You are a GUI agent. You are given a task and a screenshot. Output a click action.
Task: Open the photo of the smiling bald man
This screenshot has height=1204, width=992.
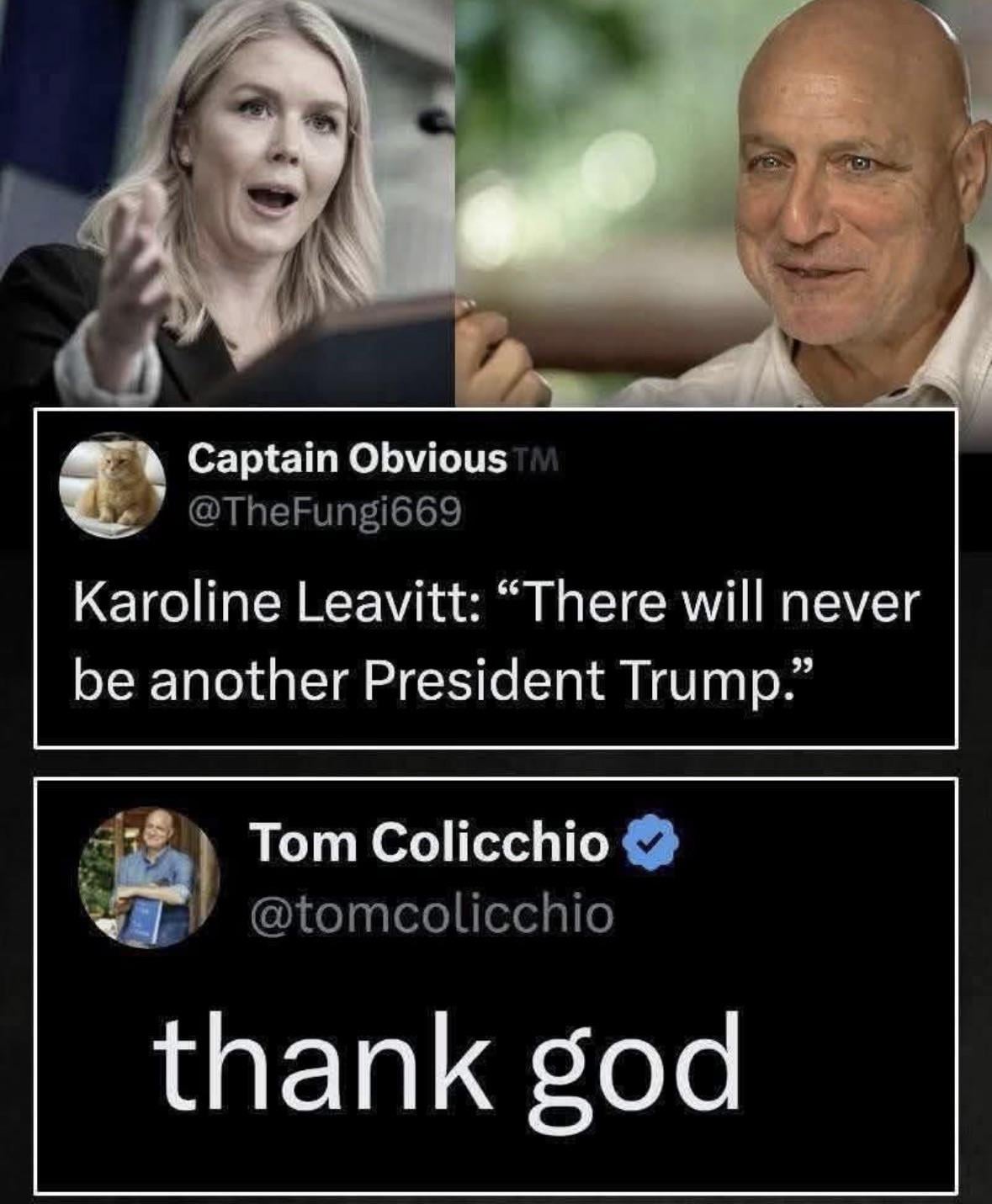[724, 202]
